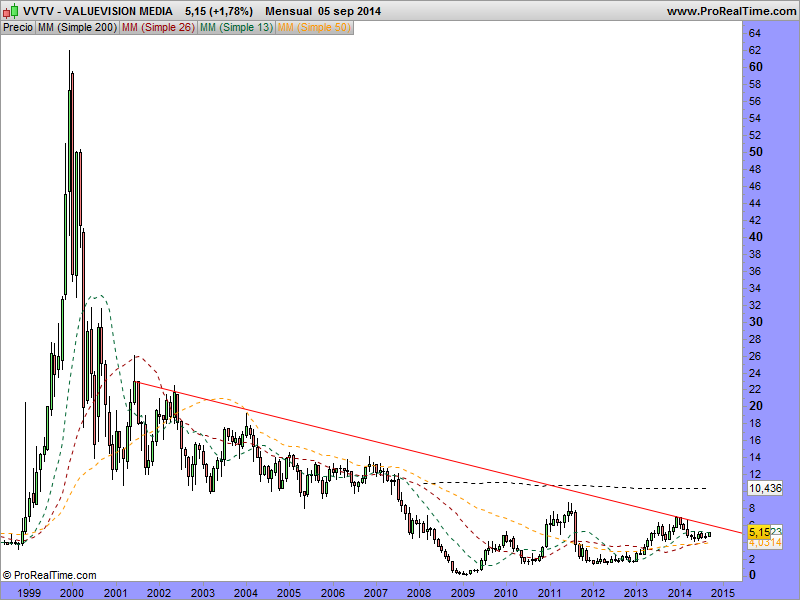Click the 2010 year label on time axis
Image resolution: width=800 pixels, height=600 pixels.
(506, 593)
